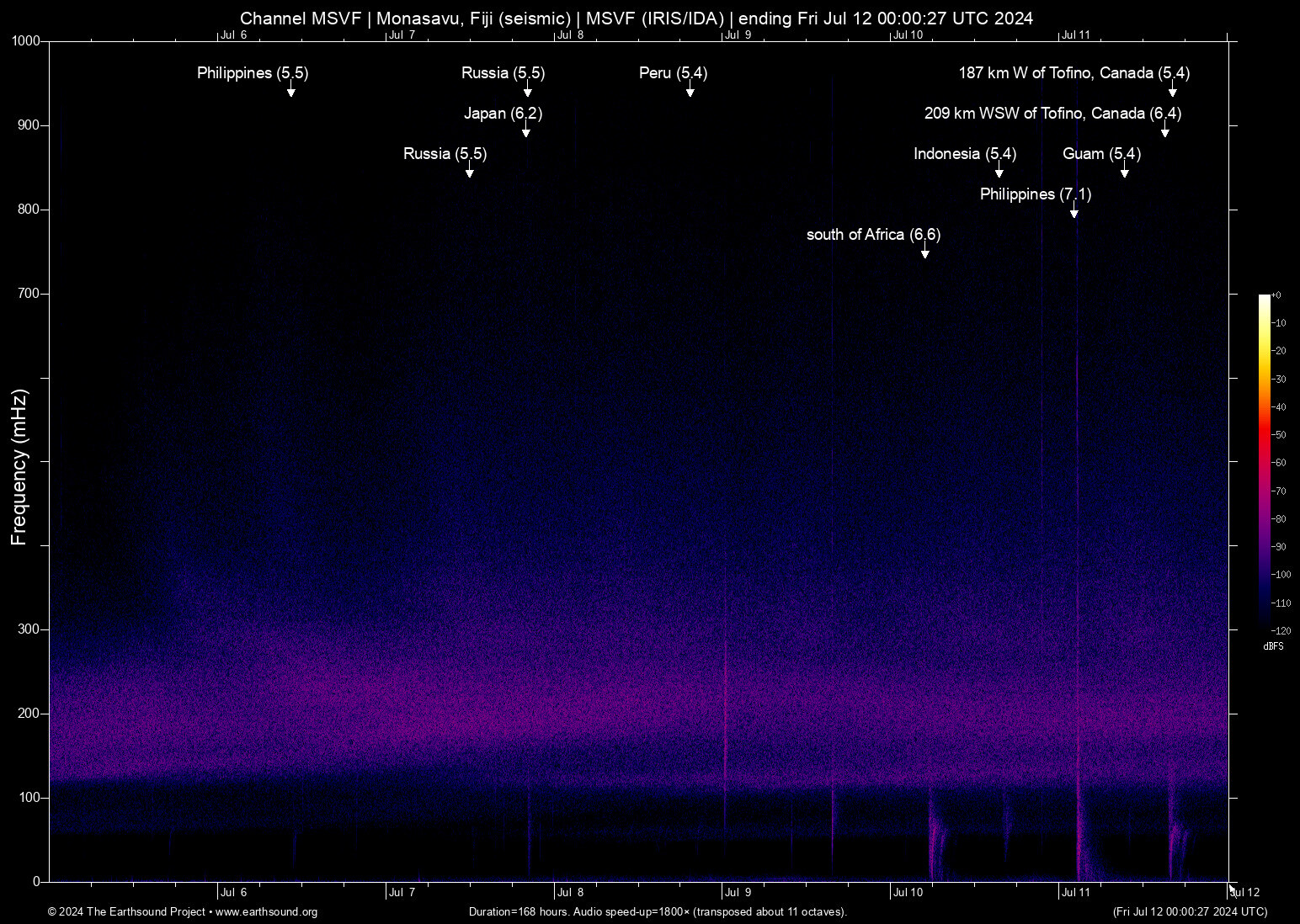
Task: Click the arrow marker below Indonesia (5.4)
Action: point(999,172)
